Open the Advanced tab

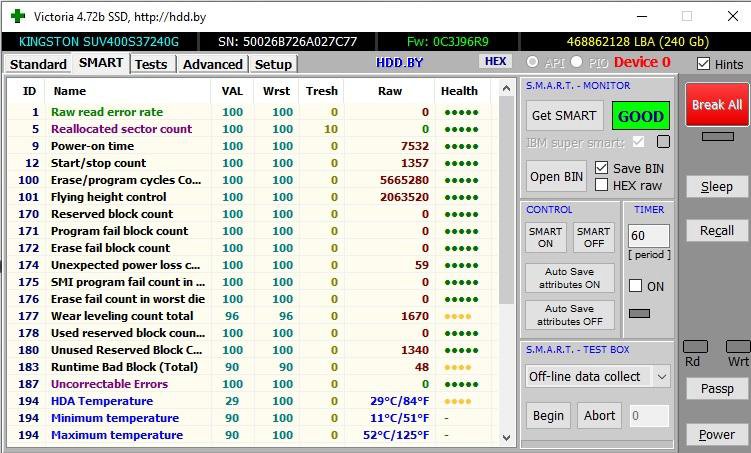coord(212,64)
